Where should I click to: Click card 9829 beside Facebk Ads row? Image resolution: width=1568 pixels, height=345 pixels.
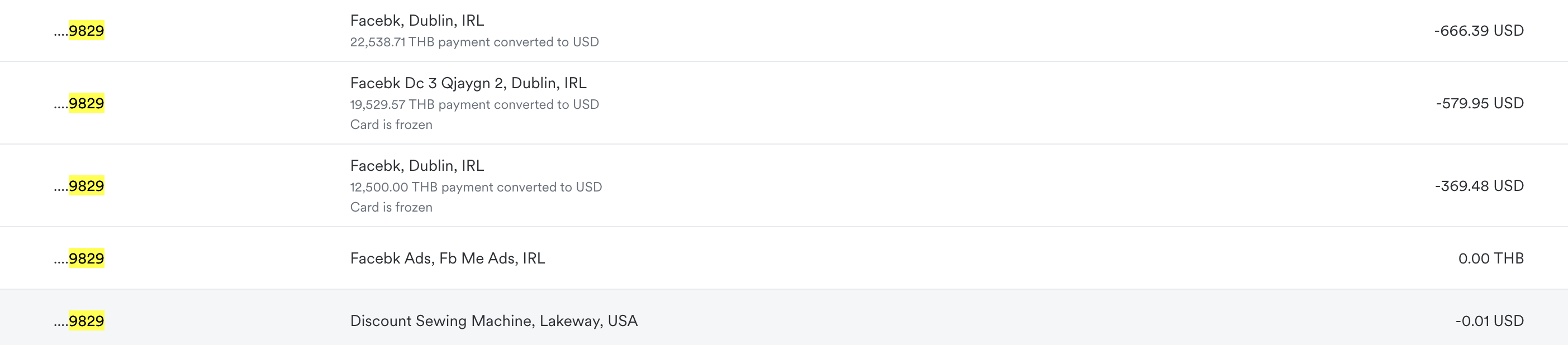pyautogui.click(x=79, y=258)
